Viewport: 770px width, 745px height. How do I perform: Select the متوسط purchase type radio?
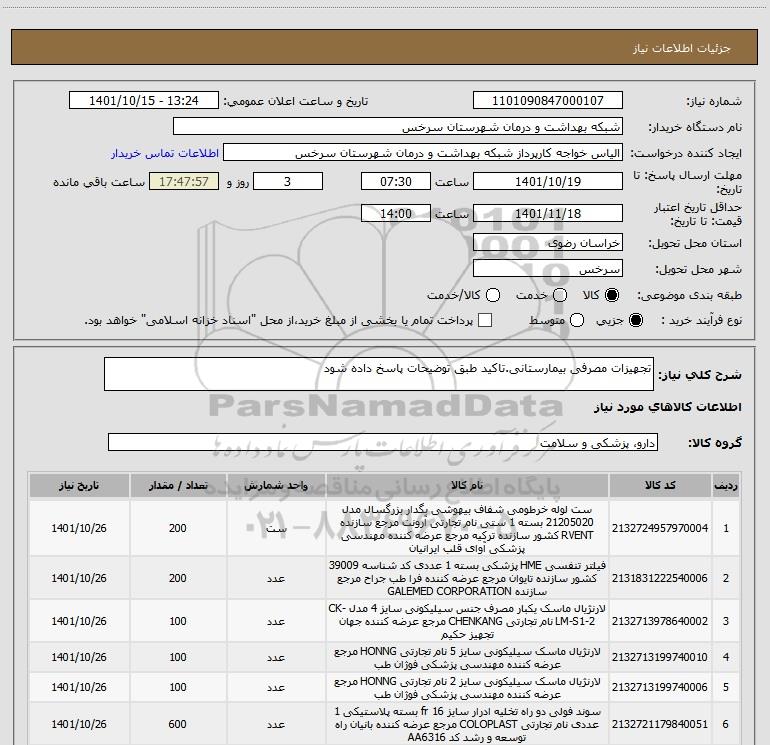[577, 320]
